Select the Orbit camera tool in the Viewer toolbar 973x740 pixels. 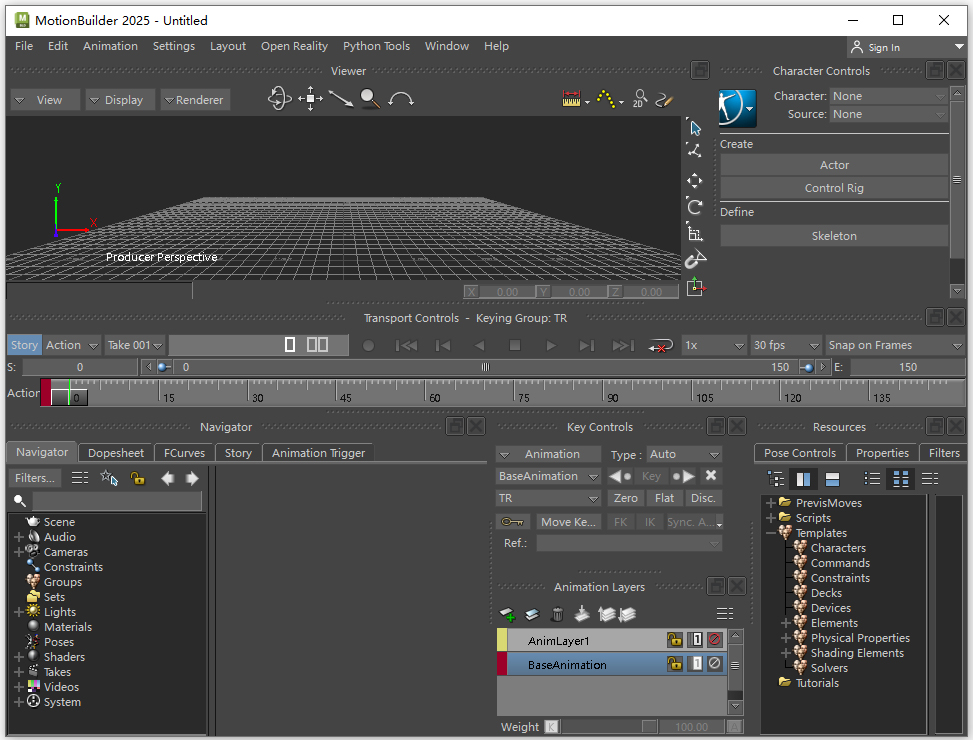[x=280, y=99]
